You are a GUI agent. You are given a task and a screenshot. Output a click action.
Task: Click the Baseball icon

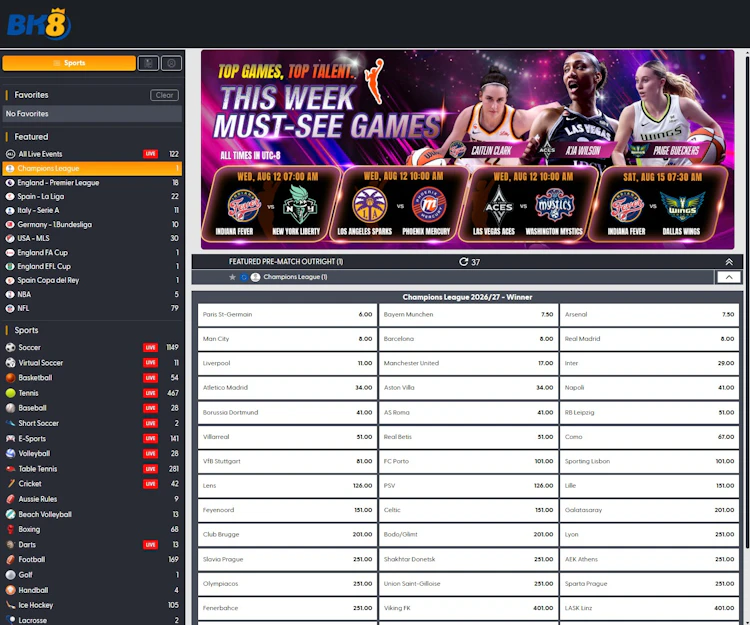(11, 408)
